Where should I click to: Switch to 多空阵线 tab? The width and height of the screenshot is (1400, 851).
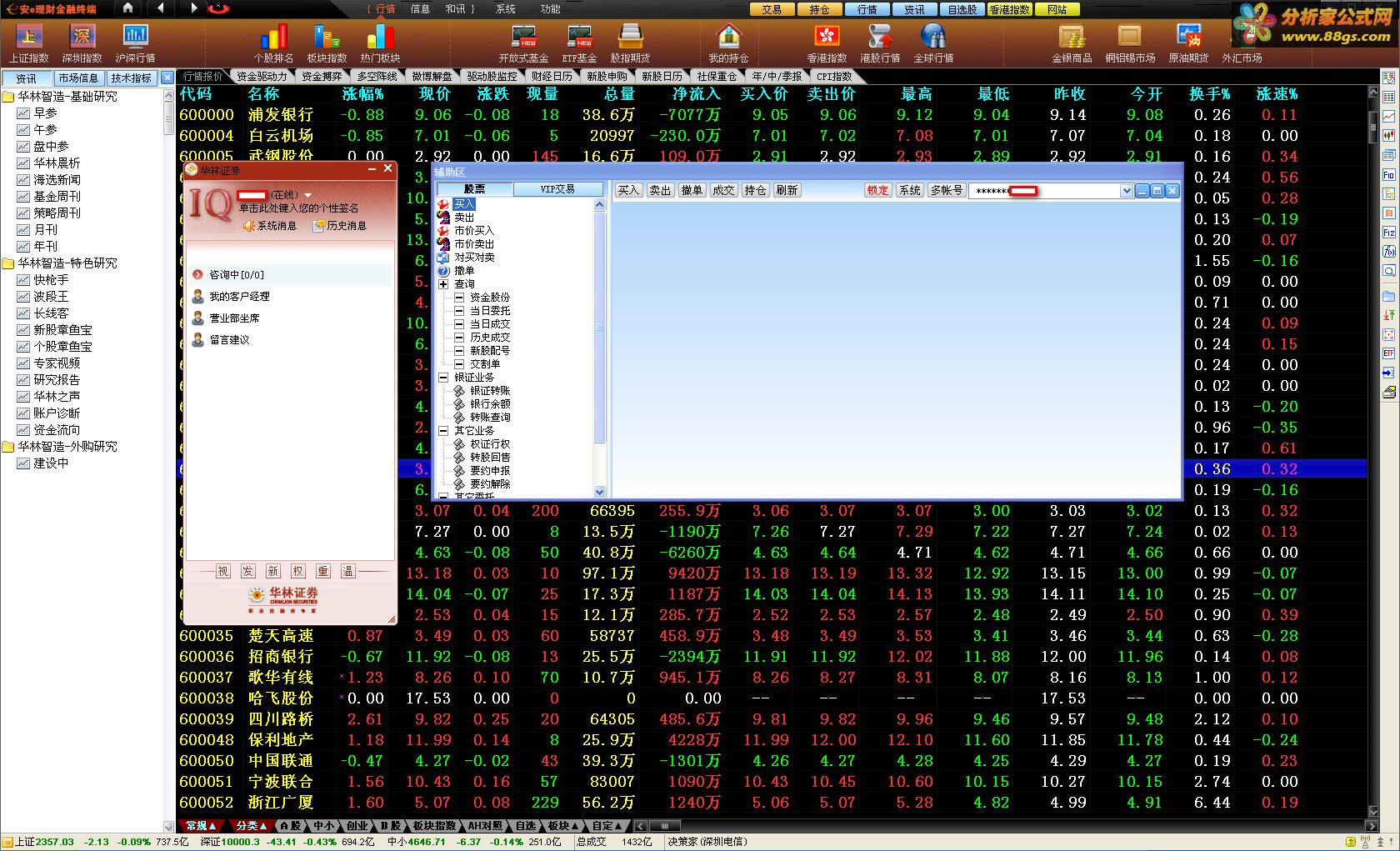pos(377,77)
